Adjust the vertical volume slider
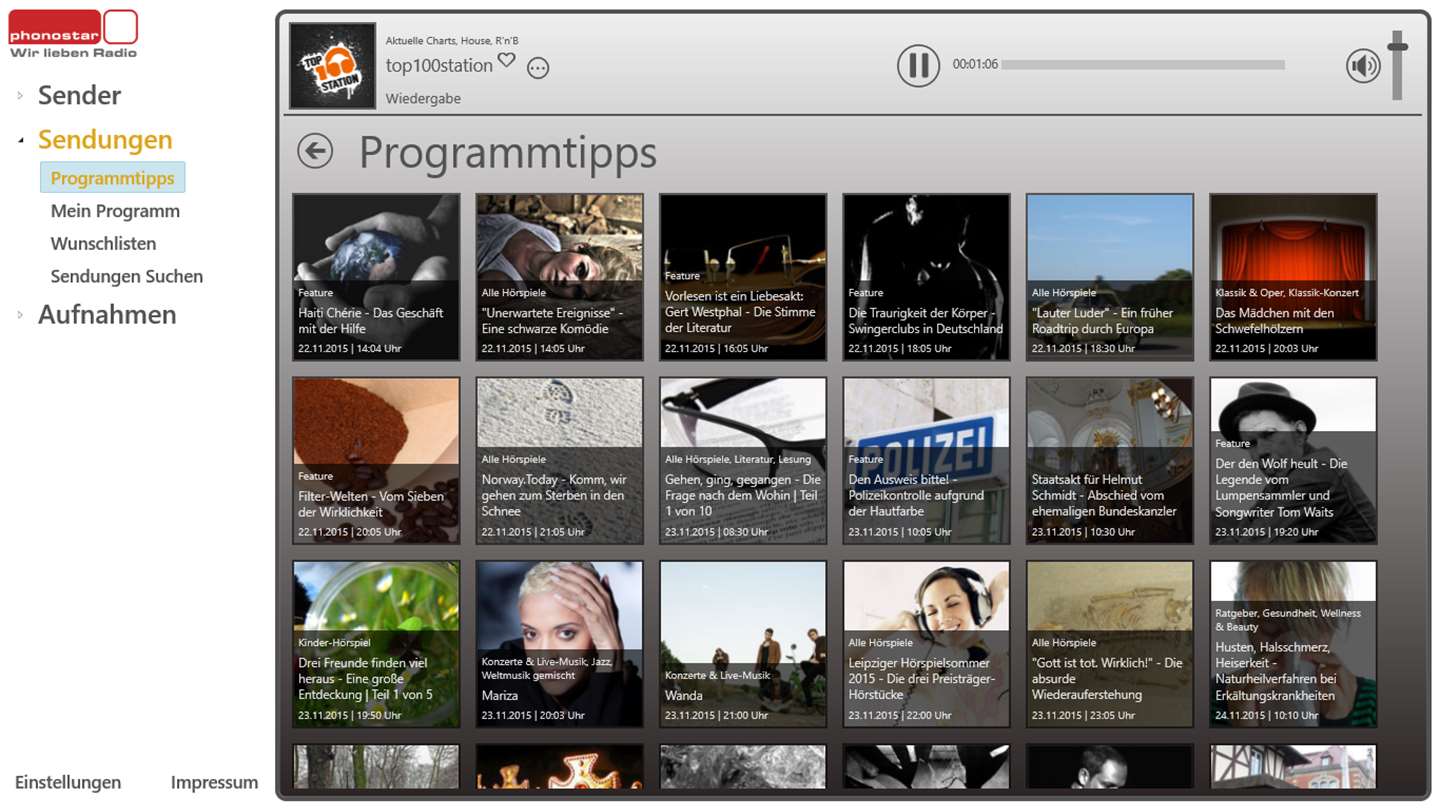 (1397, 65)
